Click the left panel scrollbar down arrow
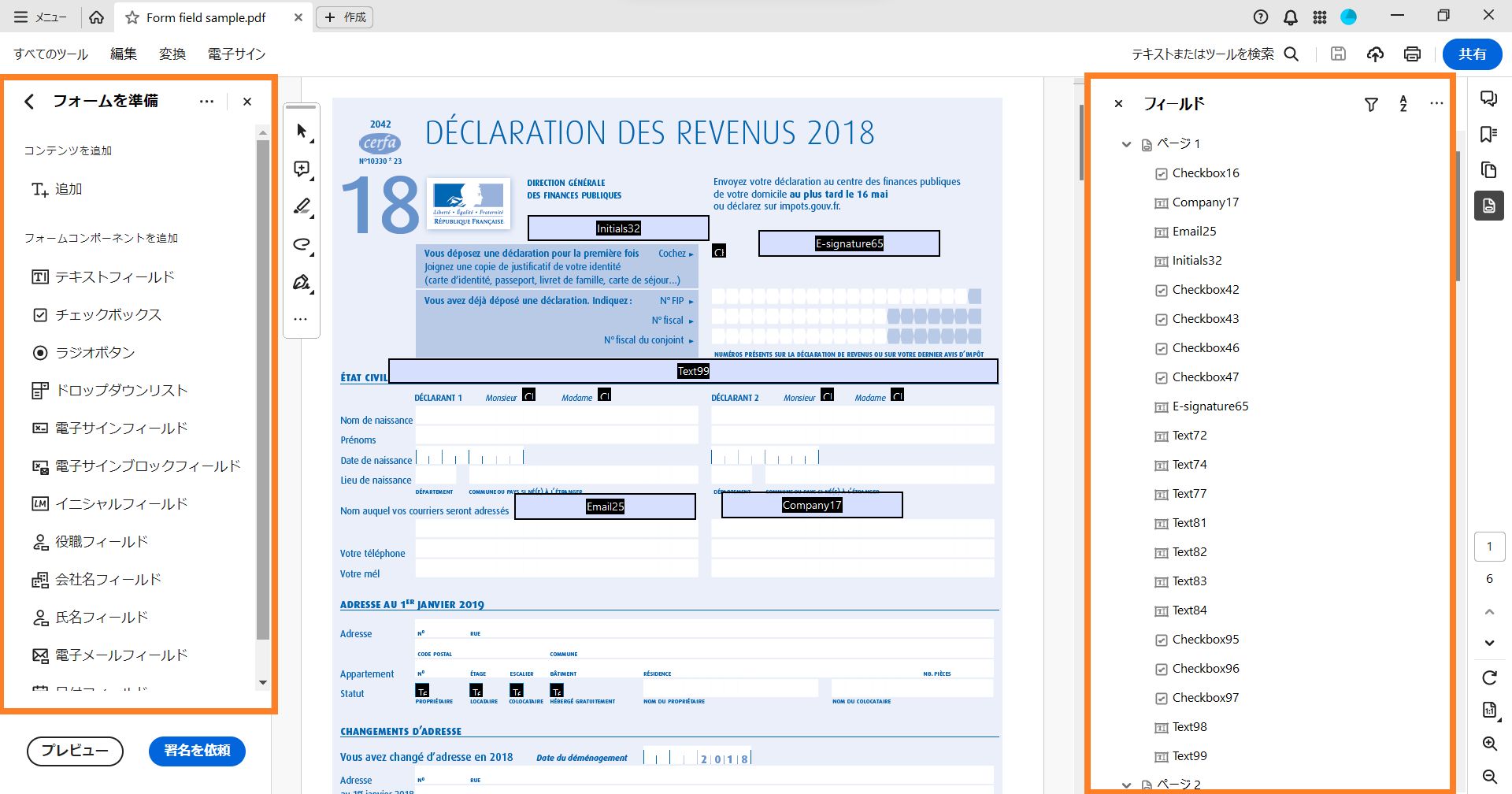This screenshot has width=1512, height=794. [263, 683]
